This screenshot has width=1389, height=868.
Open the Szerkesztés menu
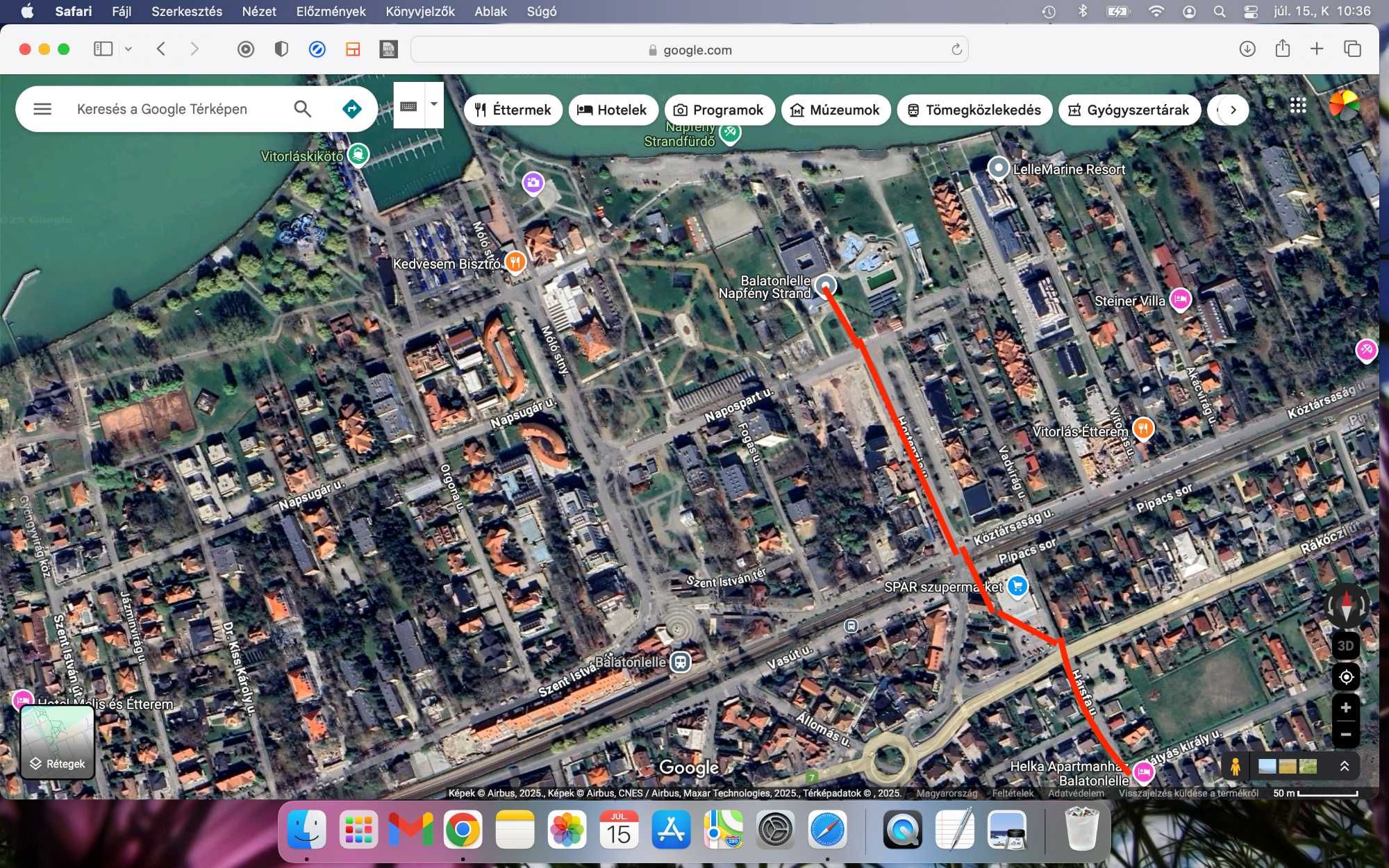point(187,11)
